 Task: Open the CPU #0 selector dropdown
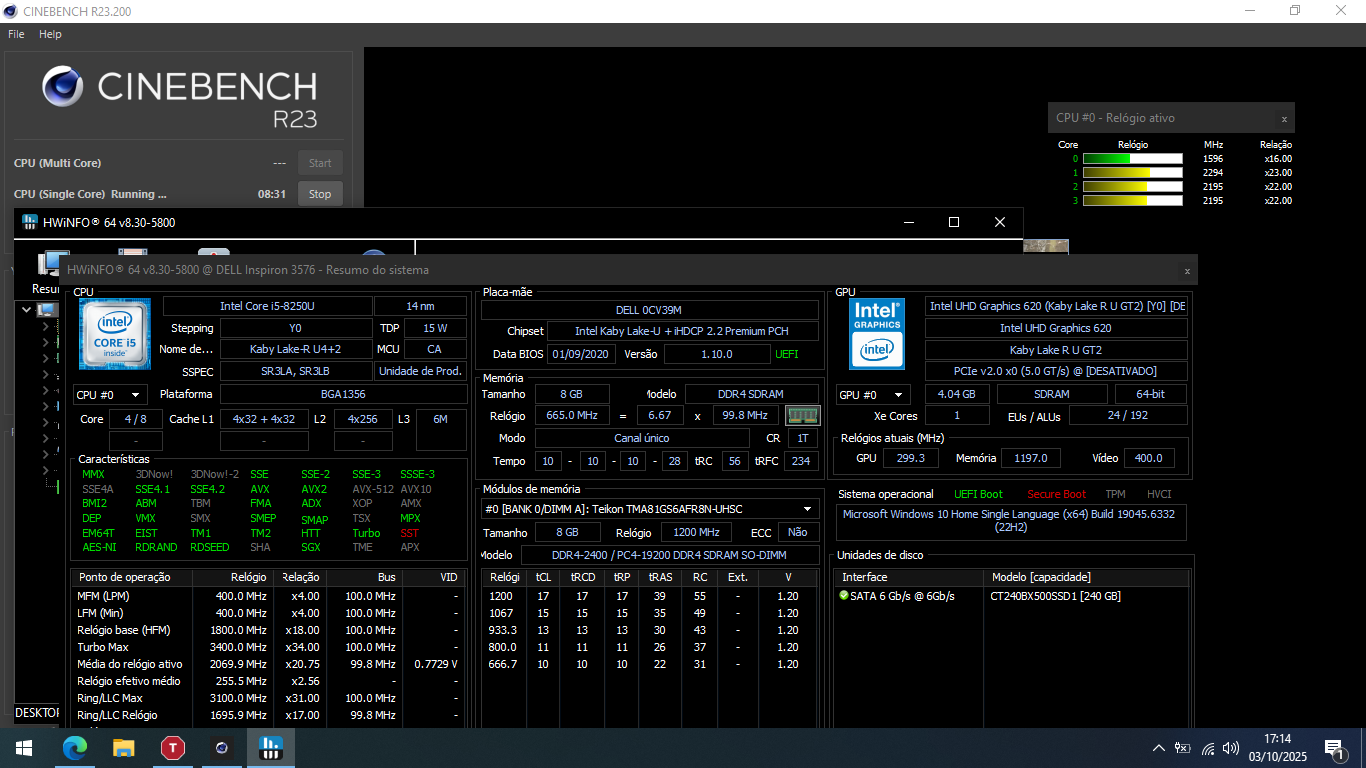110,395
